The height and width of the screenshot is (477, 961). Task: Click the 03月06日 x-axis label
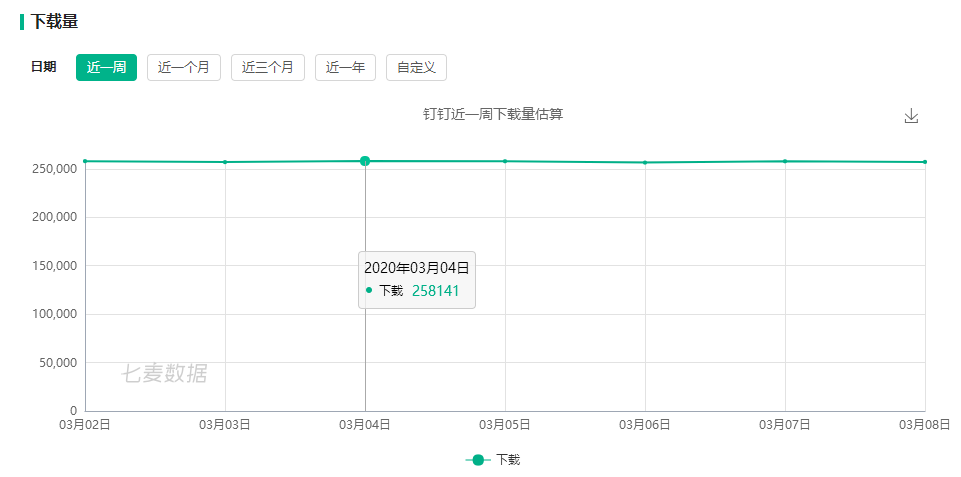click(645, 424)
